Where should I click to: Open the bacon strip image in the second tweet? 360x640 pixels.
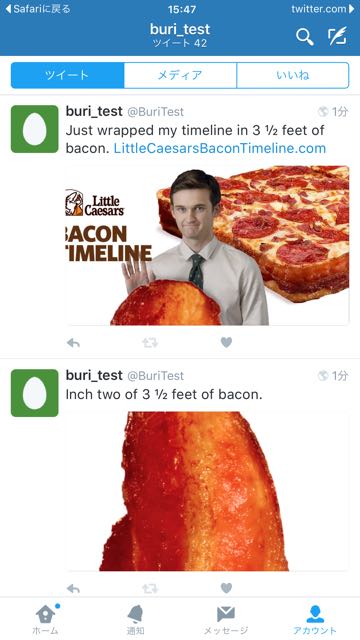coord(207,491)
